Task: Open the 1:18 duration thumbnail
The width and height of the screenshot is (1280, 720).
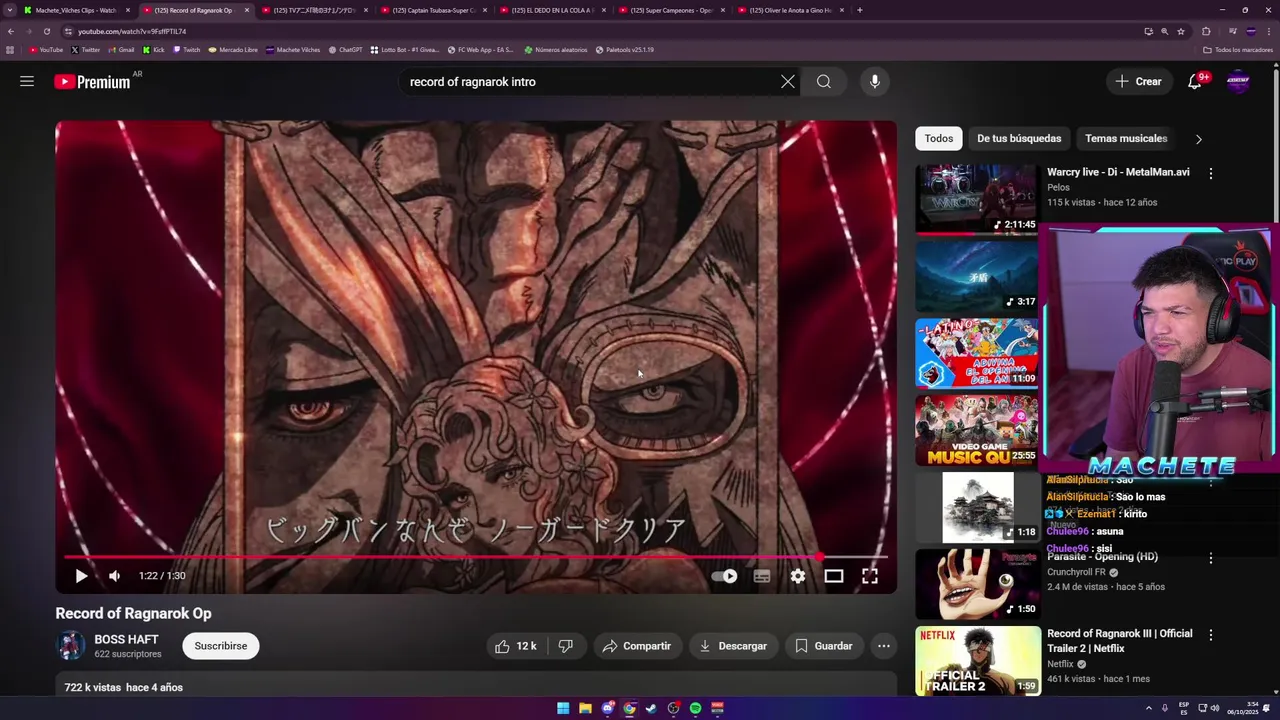Action: 977,507
